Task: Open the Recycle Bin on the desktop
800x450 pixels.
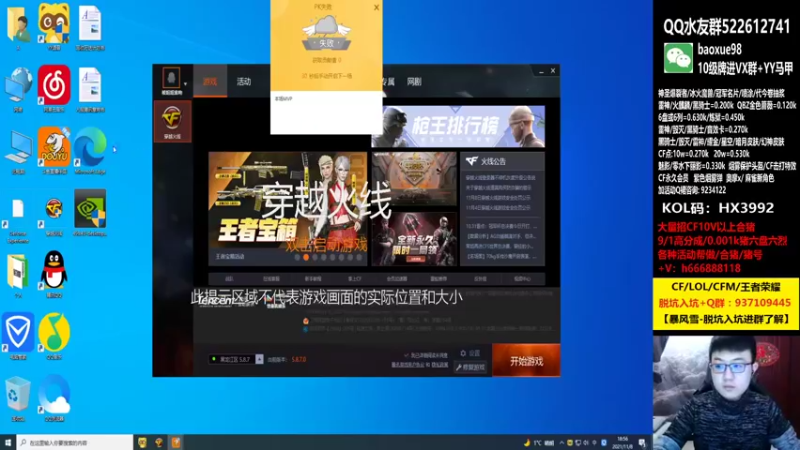Action: point(18,398)
